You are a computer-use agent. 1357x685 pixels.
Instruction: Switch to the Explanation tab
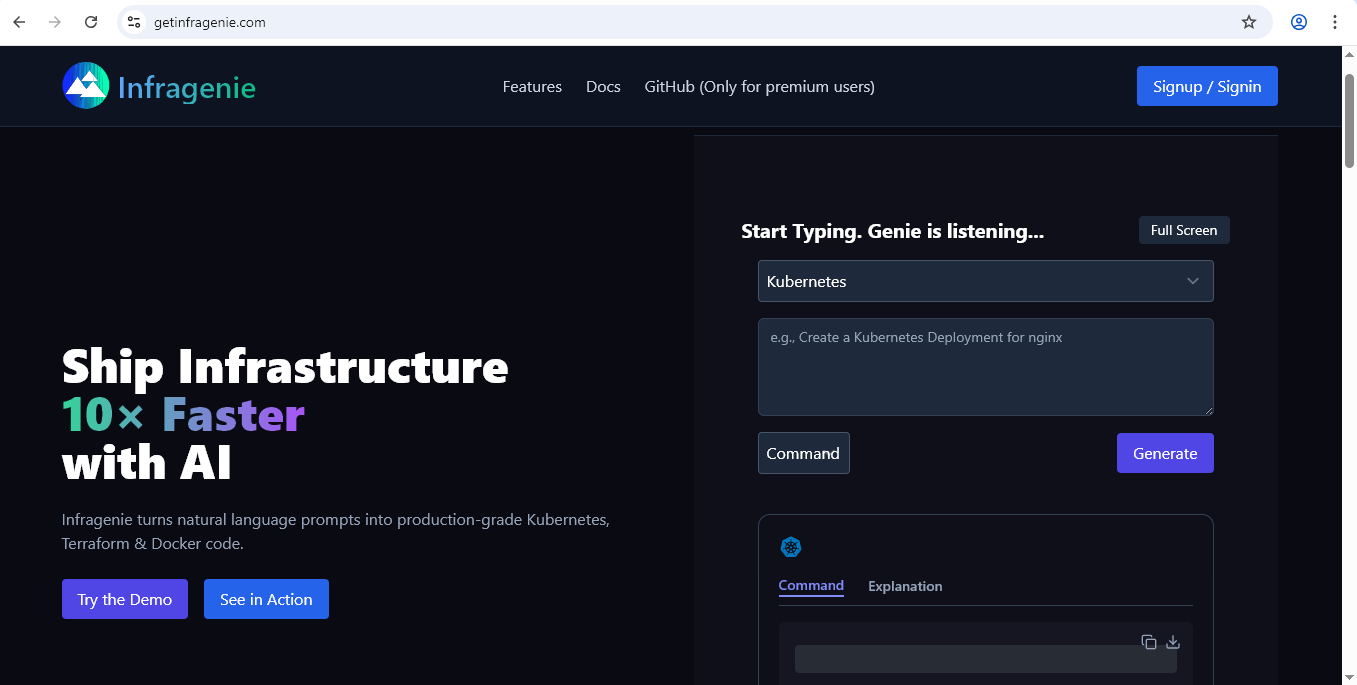[x=905, y=586]
